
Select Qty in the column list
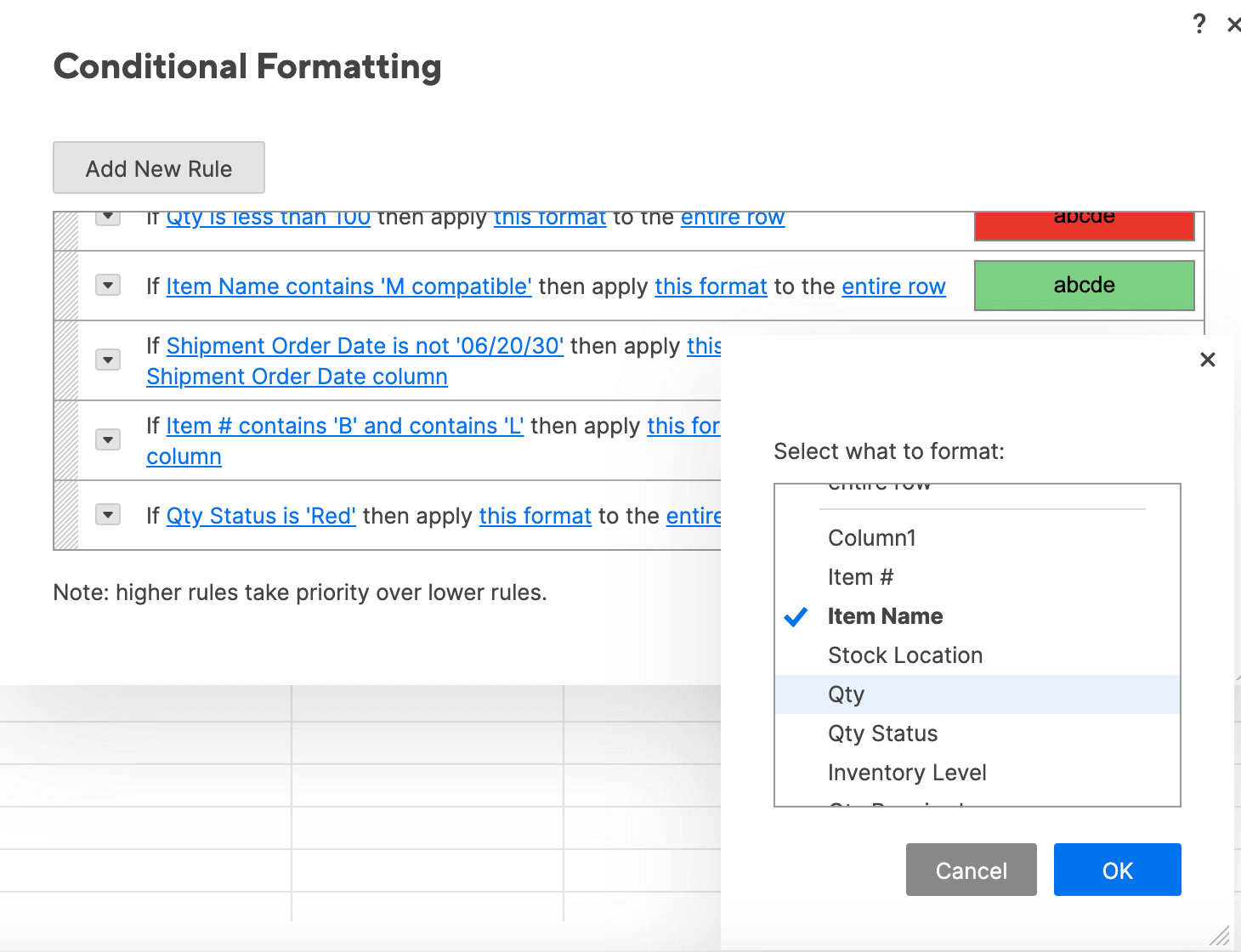pyautogui.click(x=846, y=694)
